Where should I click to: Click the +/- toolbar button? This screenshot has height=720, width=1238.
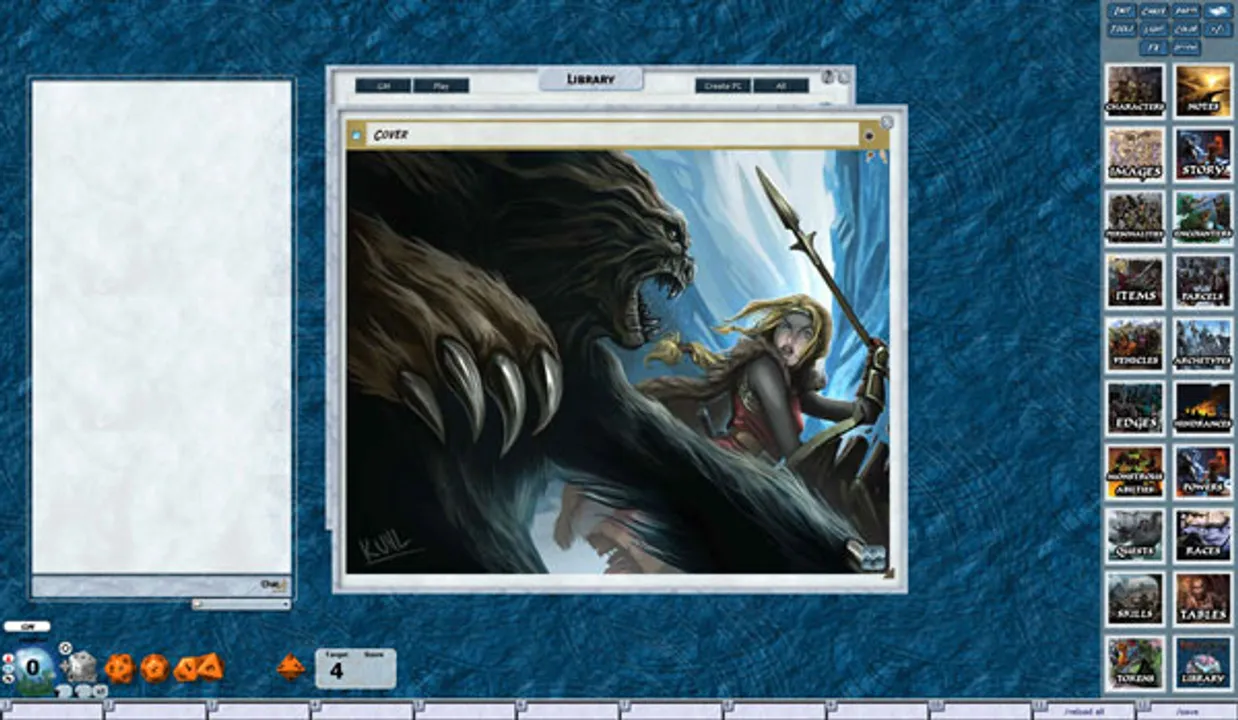(x=1218, y=29)
